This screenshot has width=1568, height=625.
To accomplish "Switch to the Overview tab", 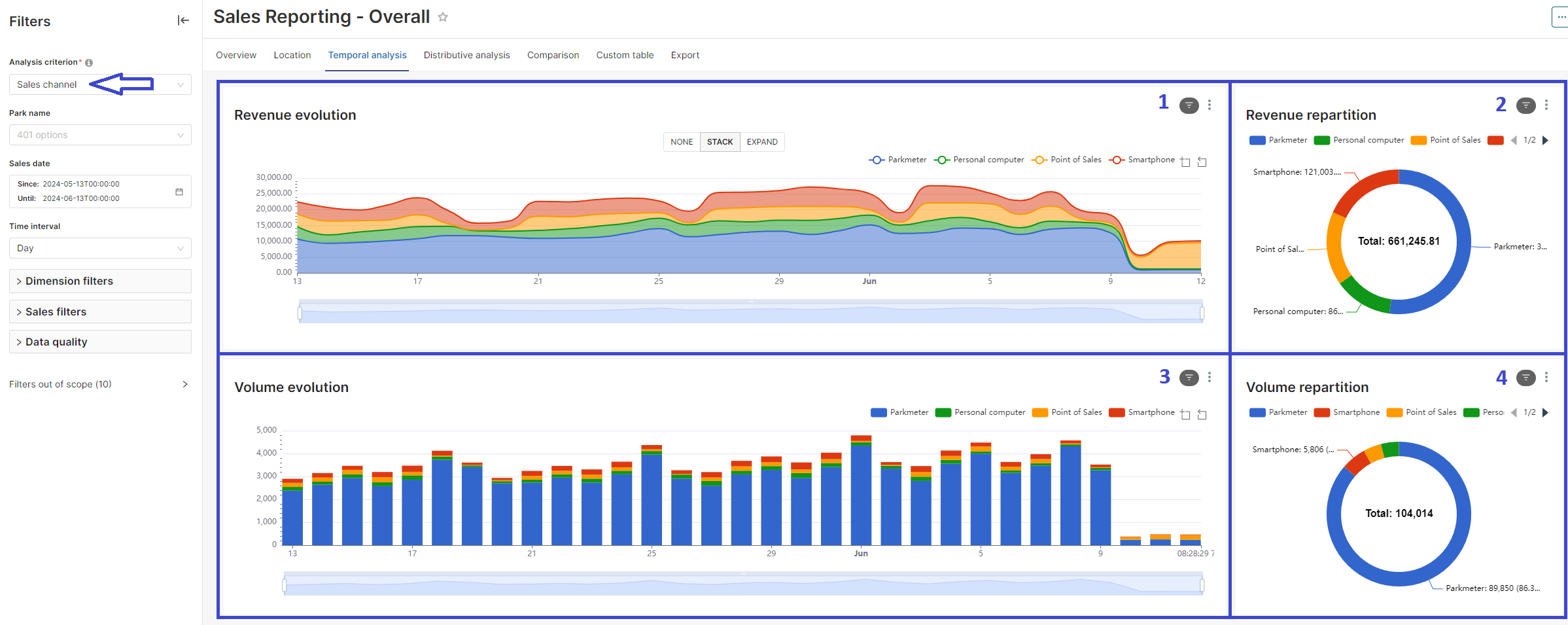I will click(x=236, y=55).
